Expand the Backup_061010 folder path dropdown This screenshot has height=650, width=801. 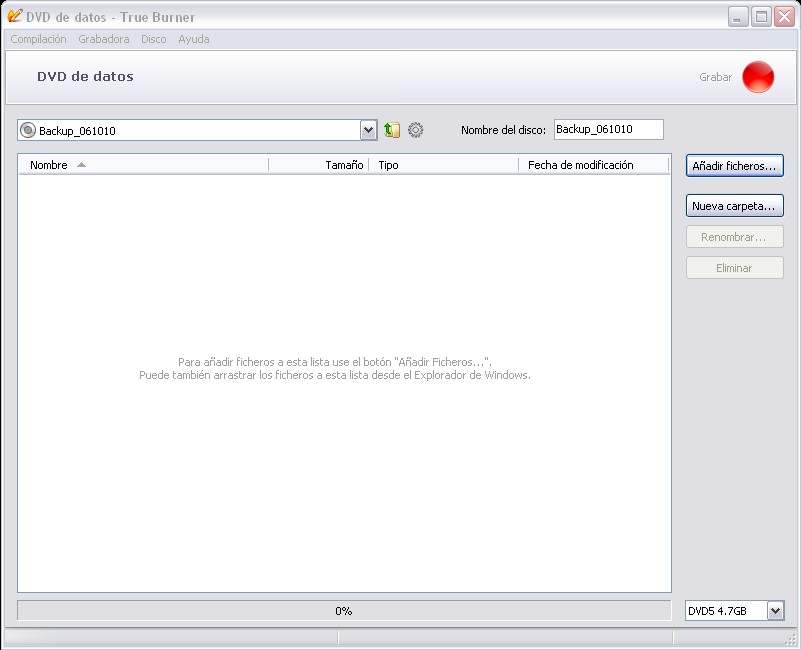[368, 130]
